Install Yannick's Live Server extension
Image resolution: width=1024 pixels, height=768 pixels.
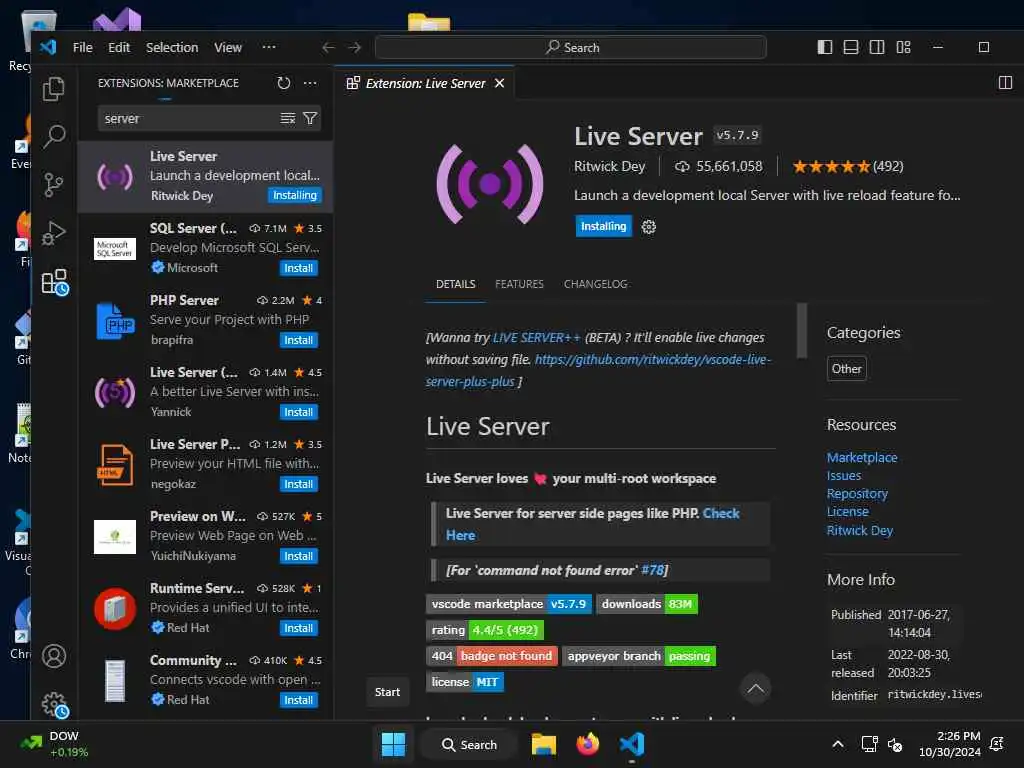[x=298, y=411]
